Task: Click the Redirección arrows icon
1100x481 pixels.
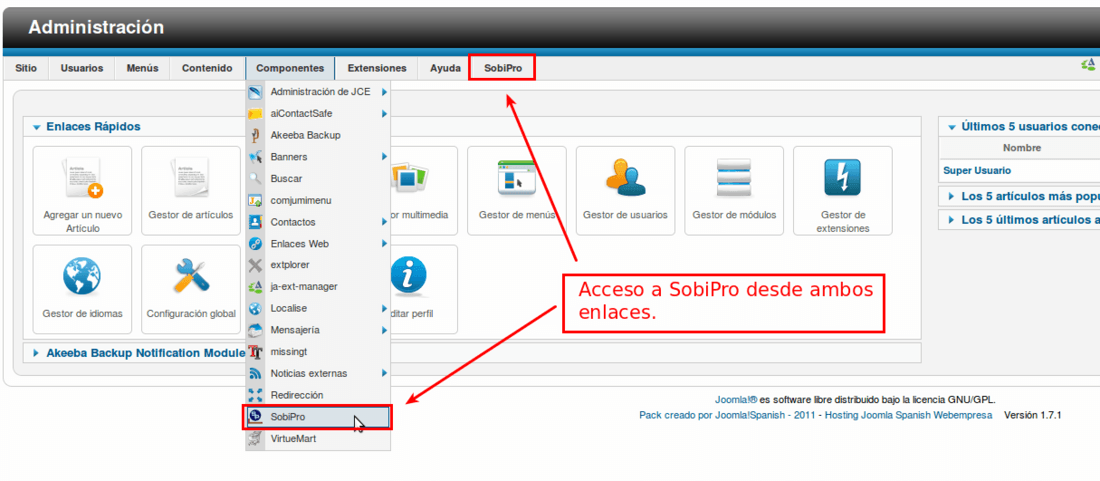Action: [x=255, y=395]
